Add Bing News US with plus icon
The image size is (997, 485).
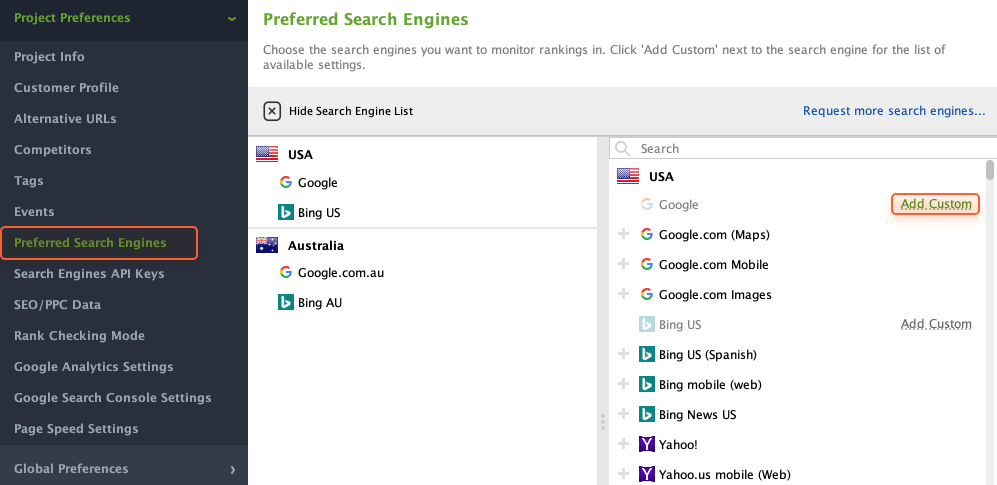[x=624, y=414]
